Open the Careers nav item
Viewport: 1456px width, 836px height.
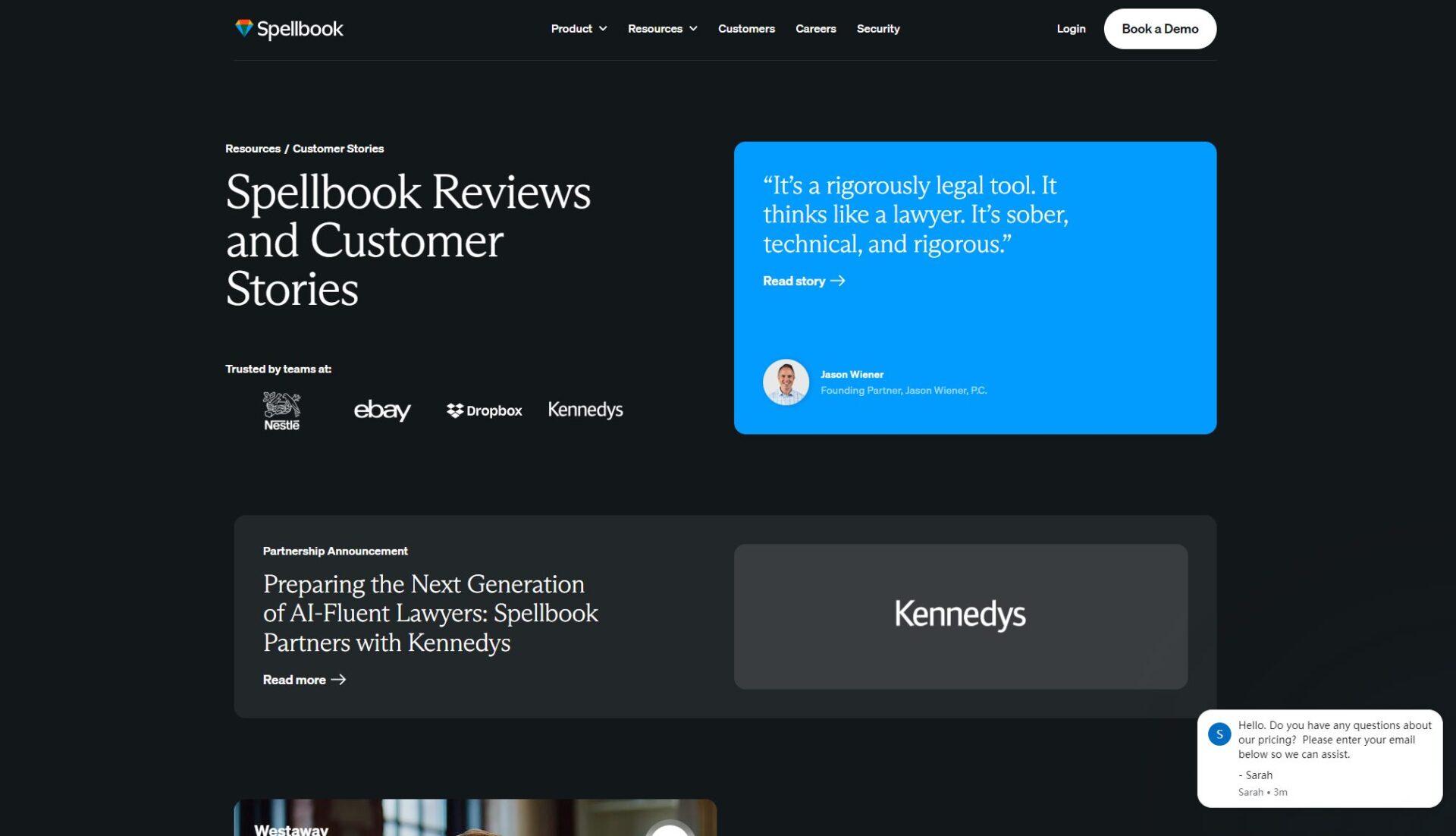pos(815,29)
